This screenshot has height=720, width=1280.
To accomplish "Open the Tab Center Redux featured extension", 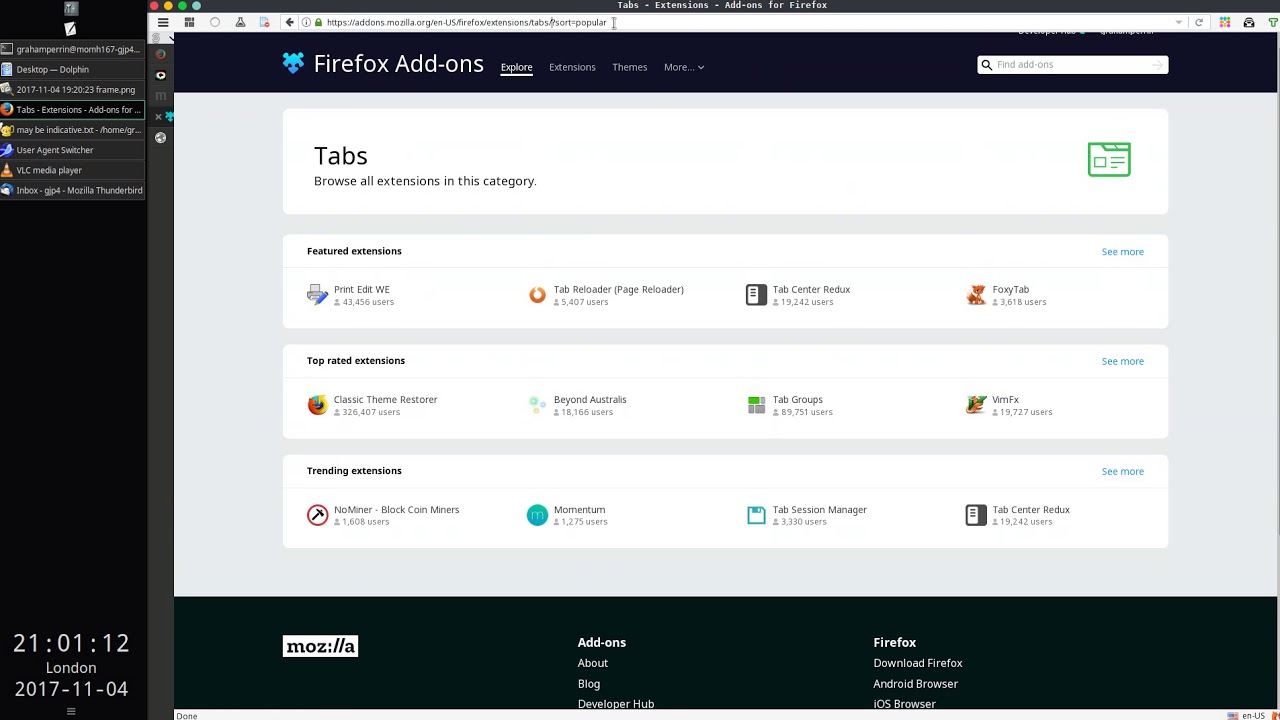I will (811, 290).
